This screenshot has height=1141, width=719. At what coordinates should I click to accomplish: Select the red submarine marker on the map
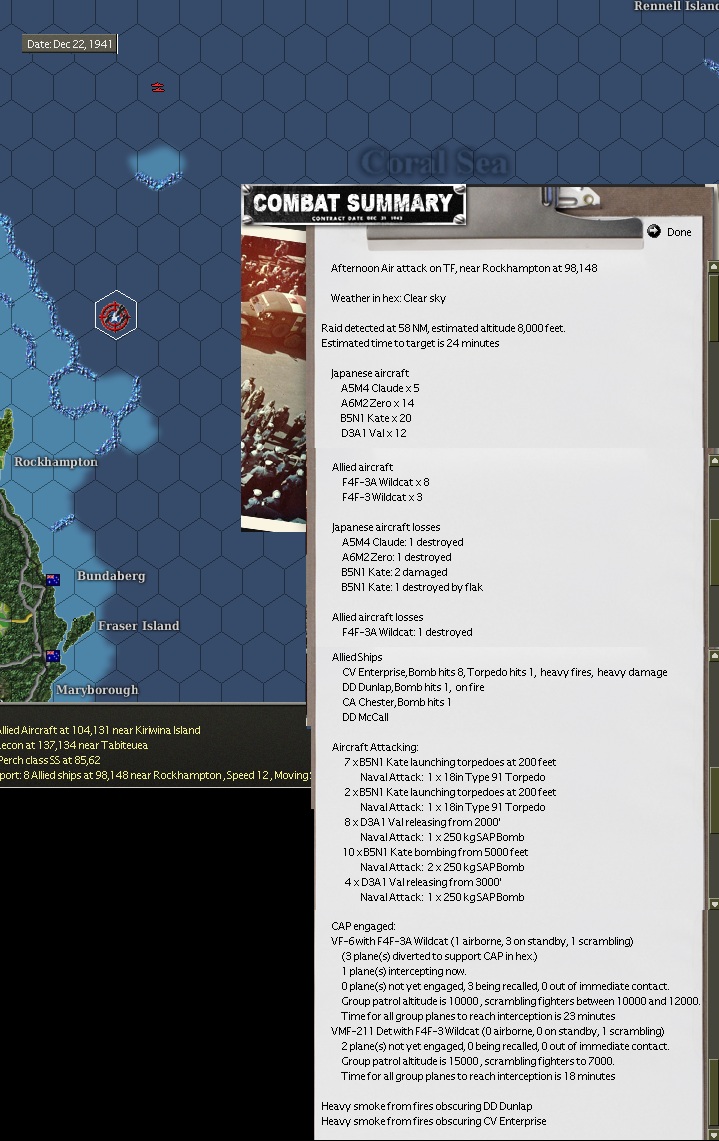(x=157, y=87)
